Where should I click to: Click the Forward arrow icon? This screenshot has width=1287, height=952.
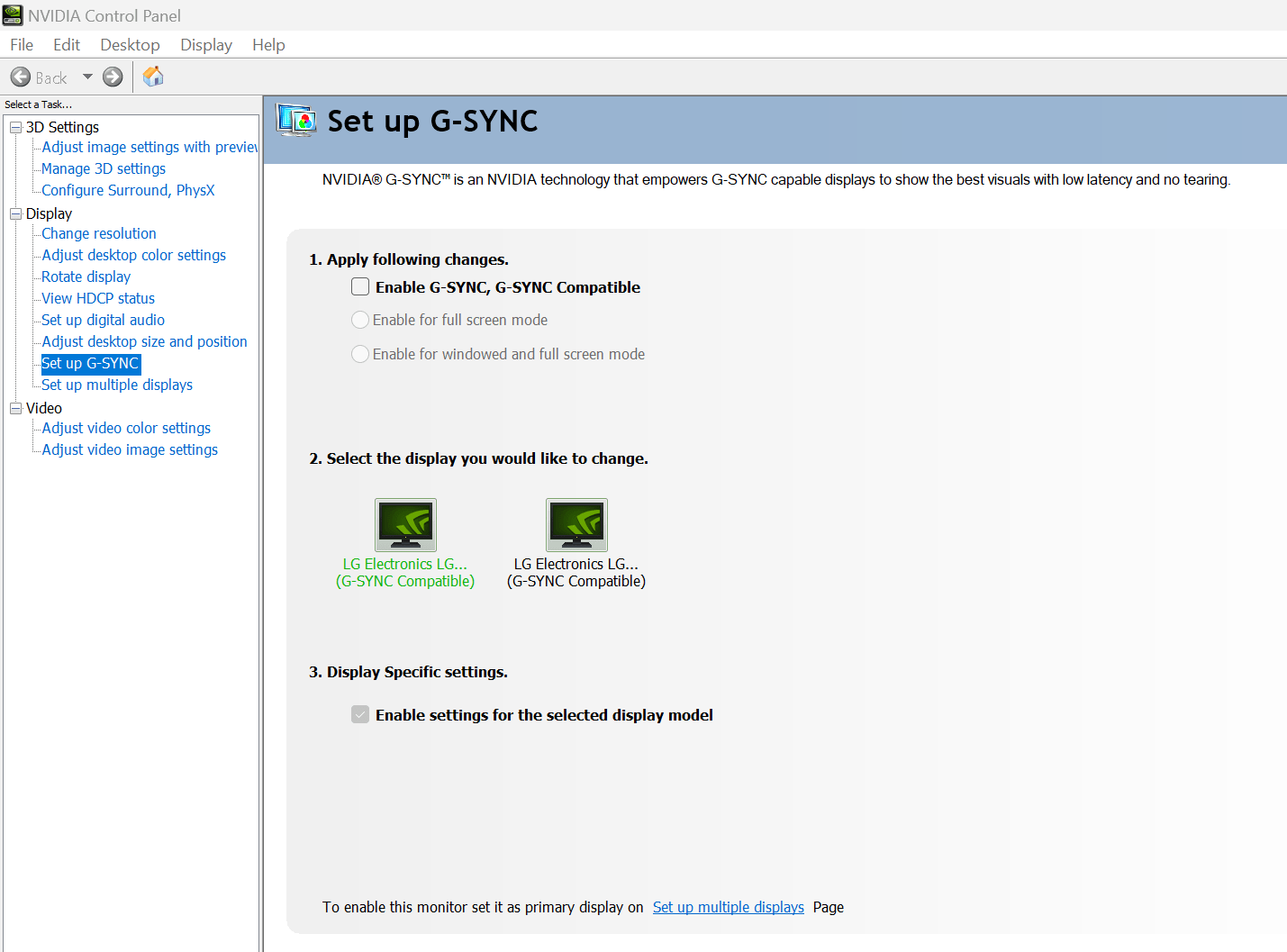113,77
